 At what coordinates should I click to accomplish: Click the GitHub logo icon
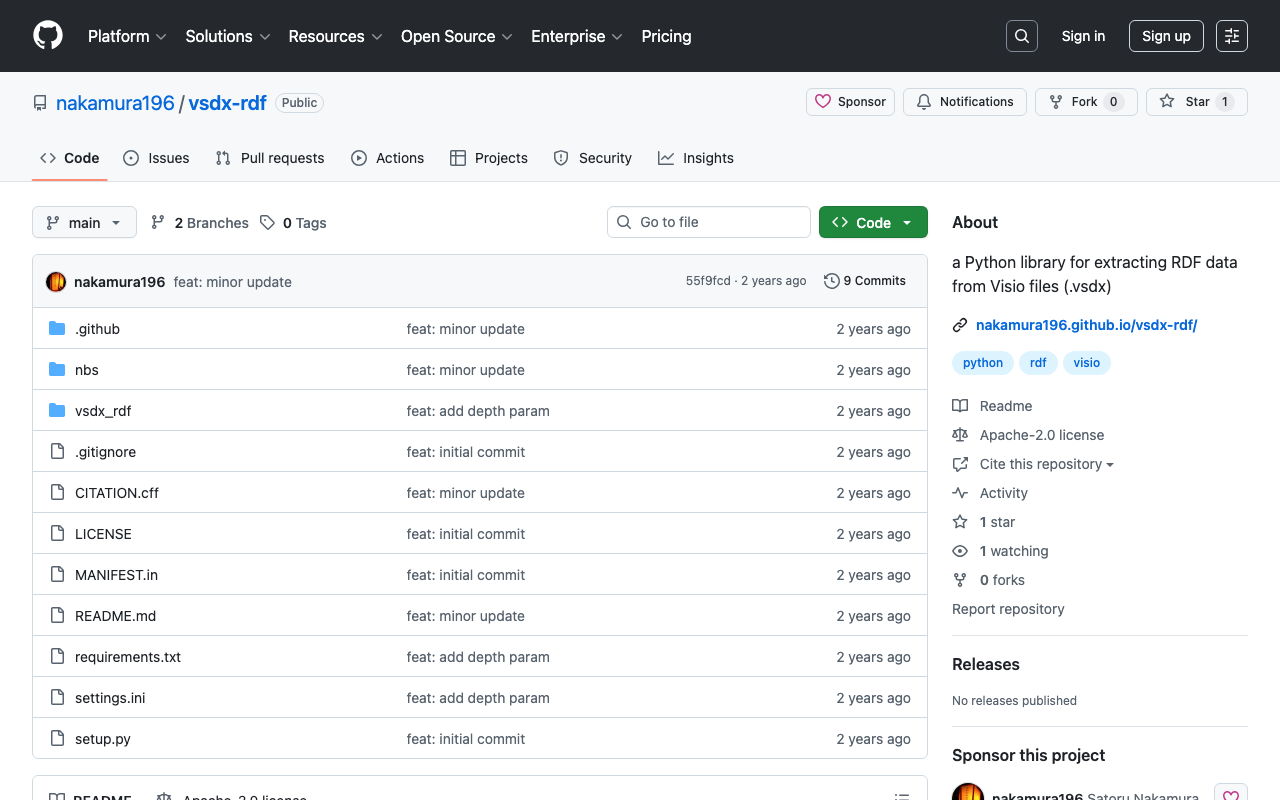click(48, 36)
